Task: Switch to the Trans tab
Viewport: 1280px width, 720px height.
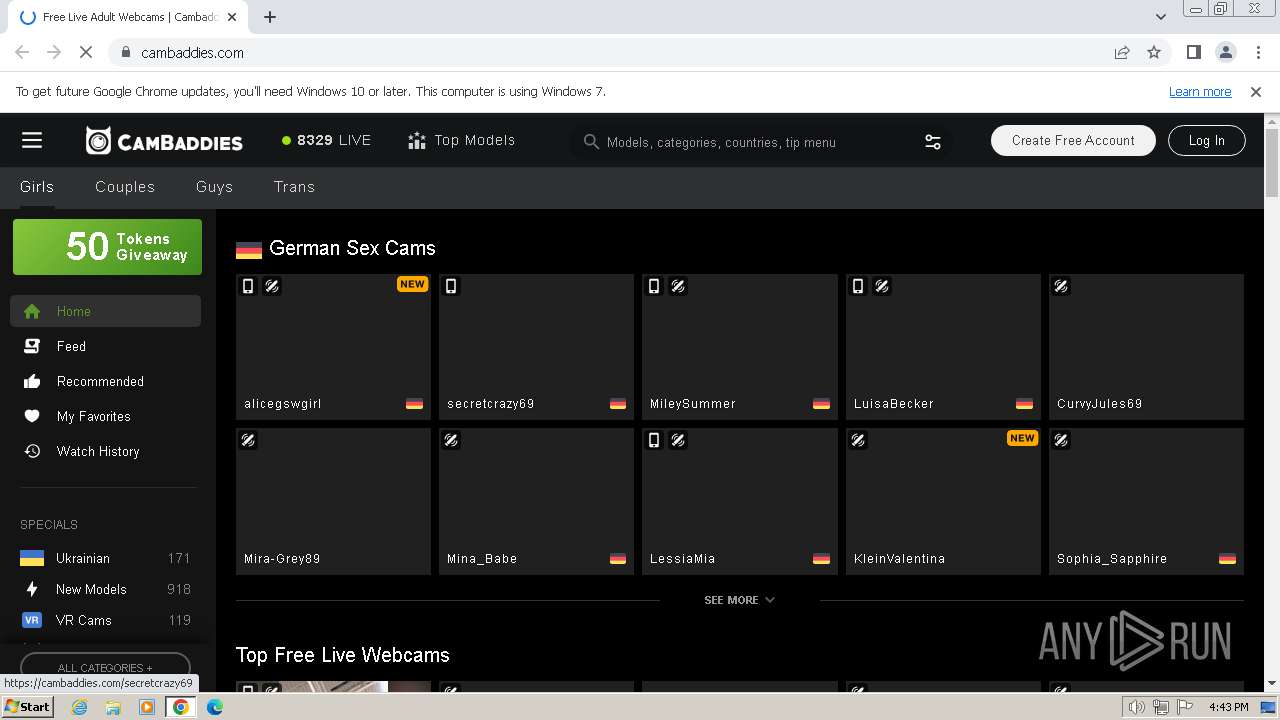Action: (294, 187)
